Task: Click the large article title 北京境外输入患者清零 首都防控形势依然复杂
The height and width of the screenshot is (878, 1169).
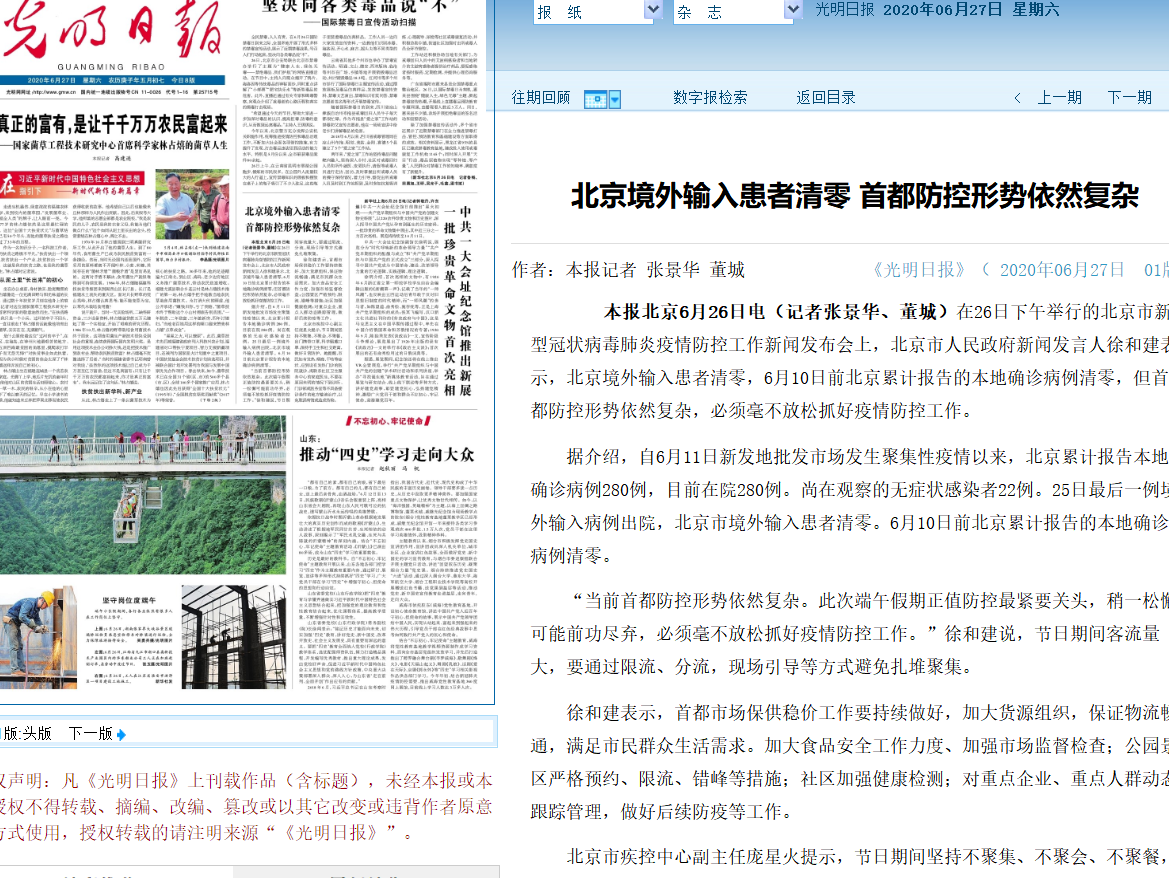Action: 854,196
